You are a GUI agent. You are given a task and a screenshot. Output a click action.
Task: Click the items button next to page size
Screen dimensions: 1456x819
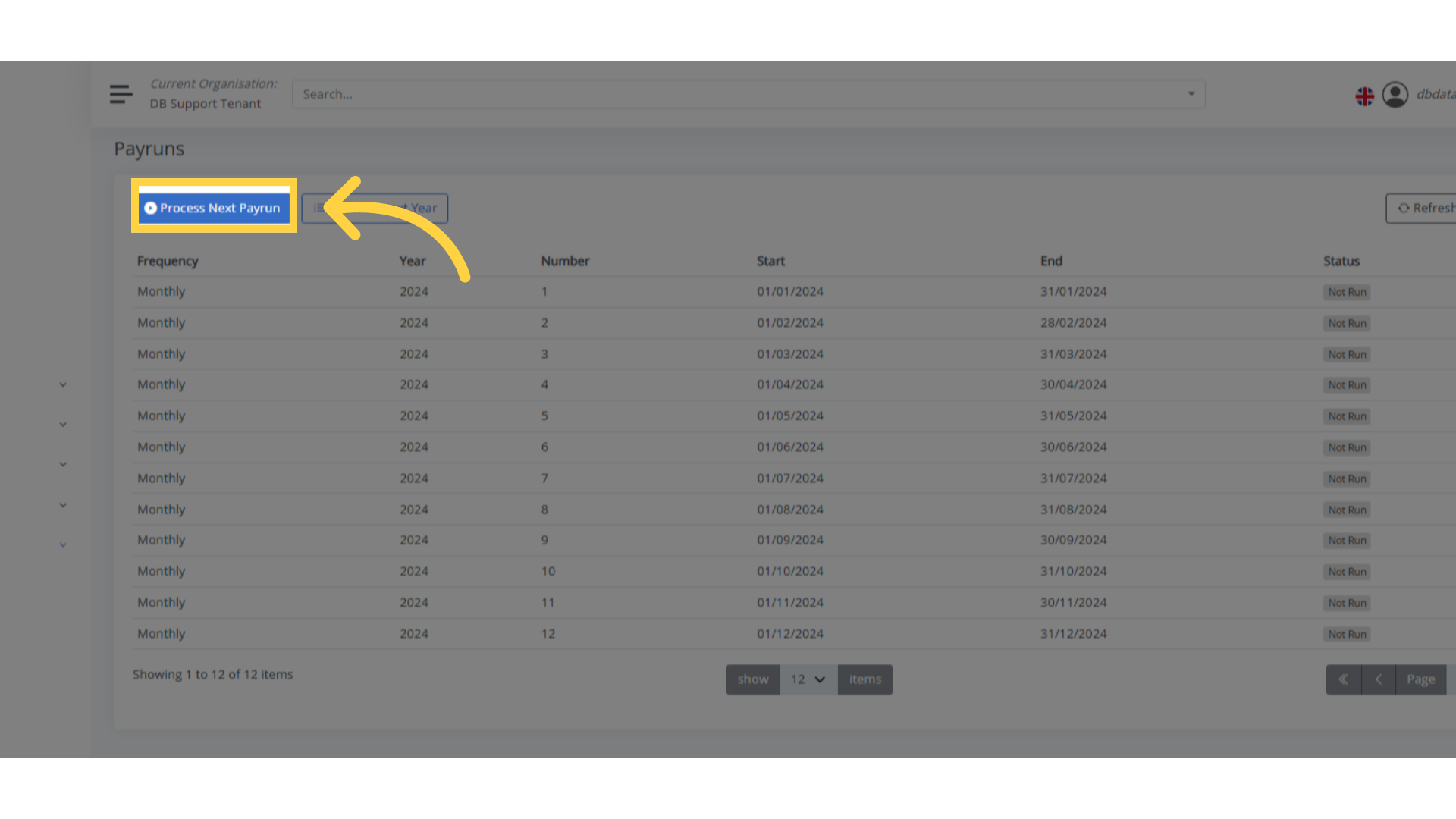[864, 679]
